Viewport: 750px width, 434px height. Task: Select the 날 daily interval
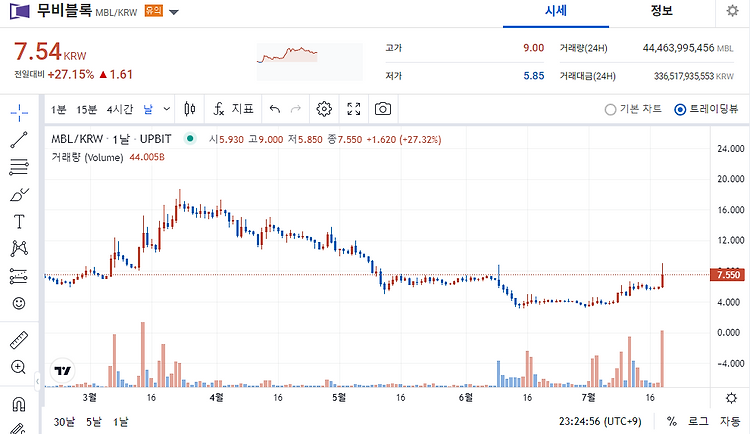coord(148,110)
